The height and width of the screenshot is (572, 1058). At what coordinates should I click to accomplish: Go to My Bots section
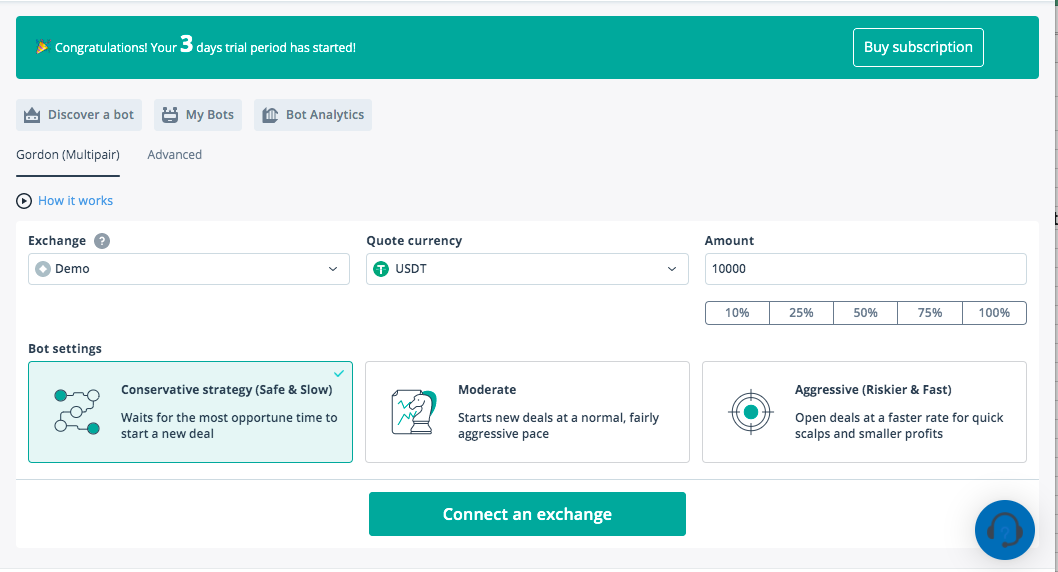(198, 115)
